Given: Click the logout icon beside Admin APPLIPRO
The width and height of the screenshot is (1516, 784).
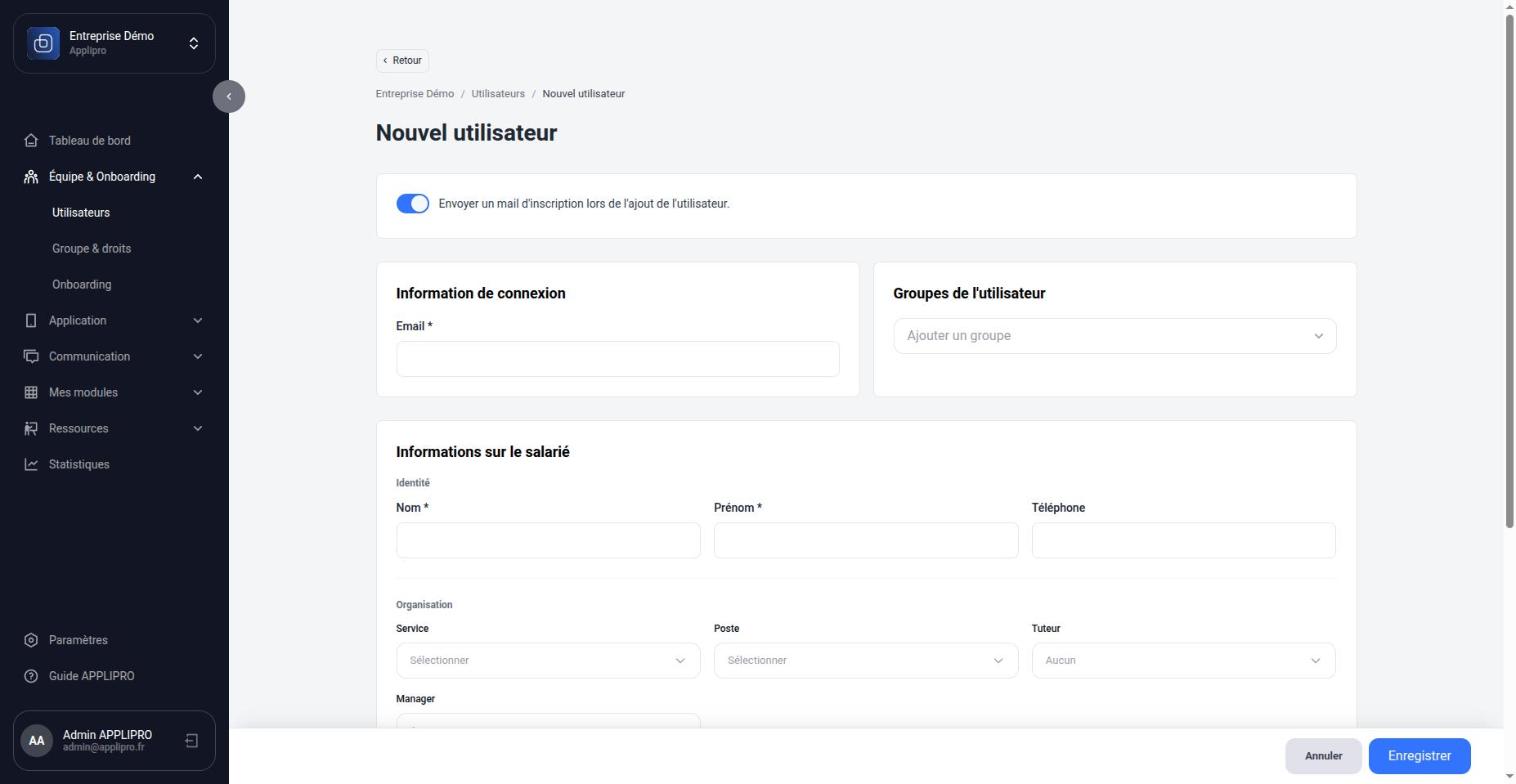Looking at the screenshot, I should click(192, 741).
